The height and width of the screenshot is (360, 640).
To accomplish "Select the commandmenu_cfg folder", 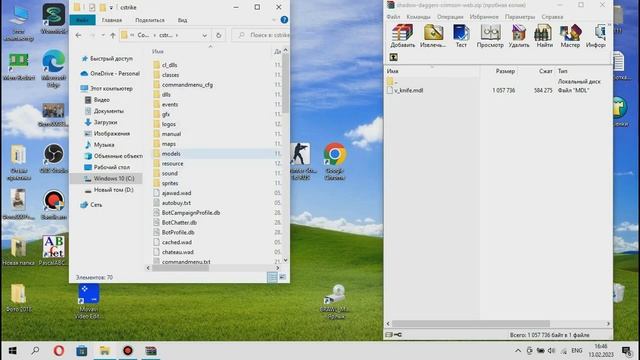I will tap(187, 84).
